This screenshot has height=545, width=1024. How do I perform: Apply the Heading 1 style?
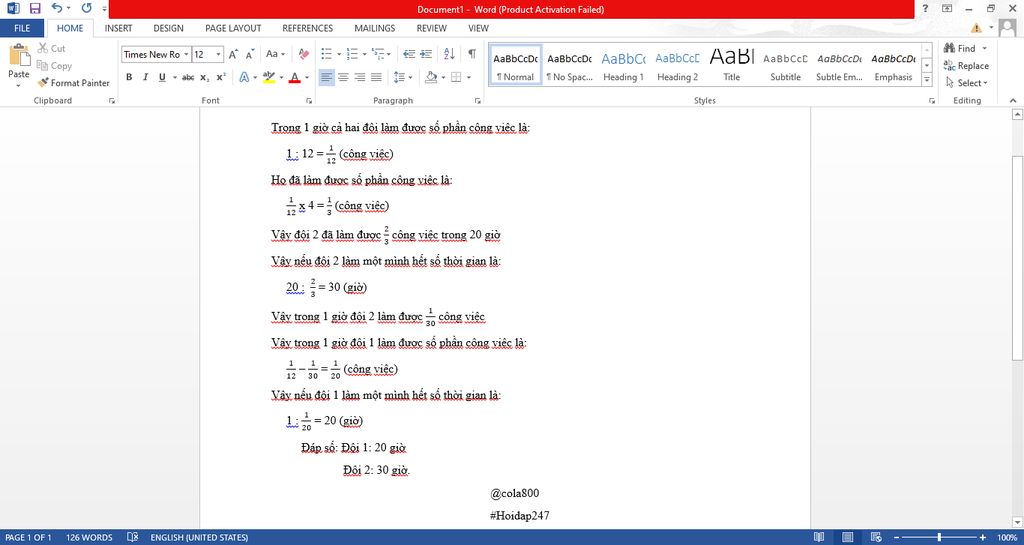[623, 65]
